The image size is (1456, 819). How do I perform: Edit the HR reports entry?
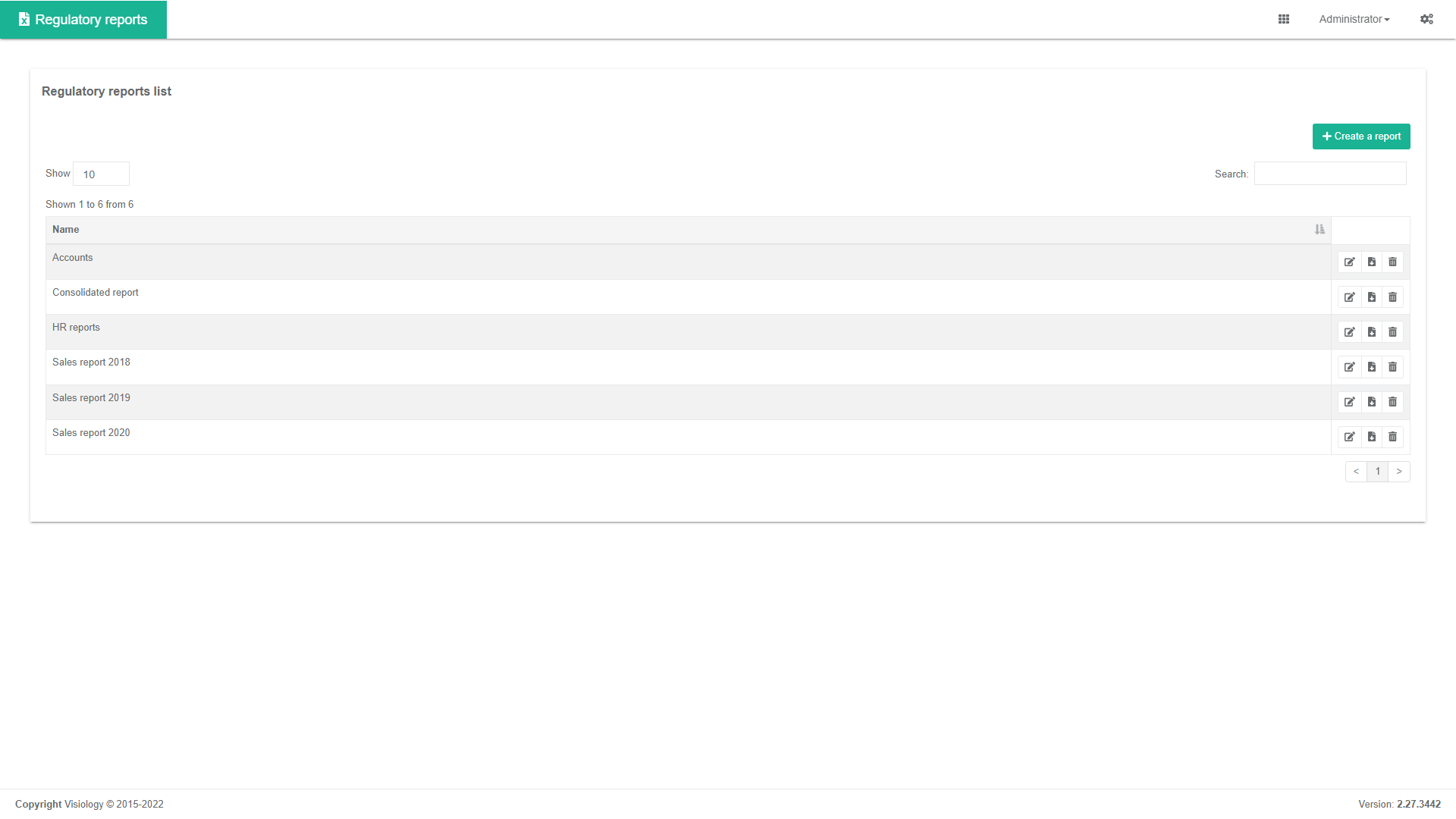click(x=1350, y=332)
